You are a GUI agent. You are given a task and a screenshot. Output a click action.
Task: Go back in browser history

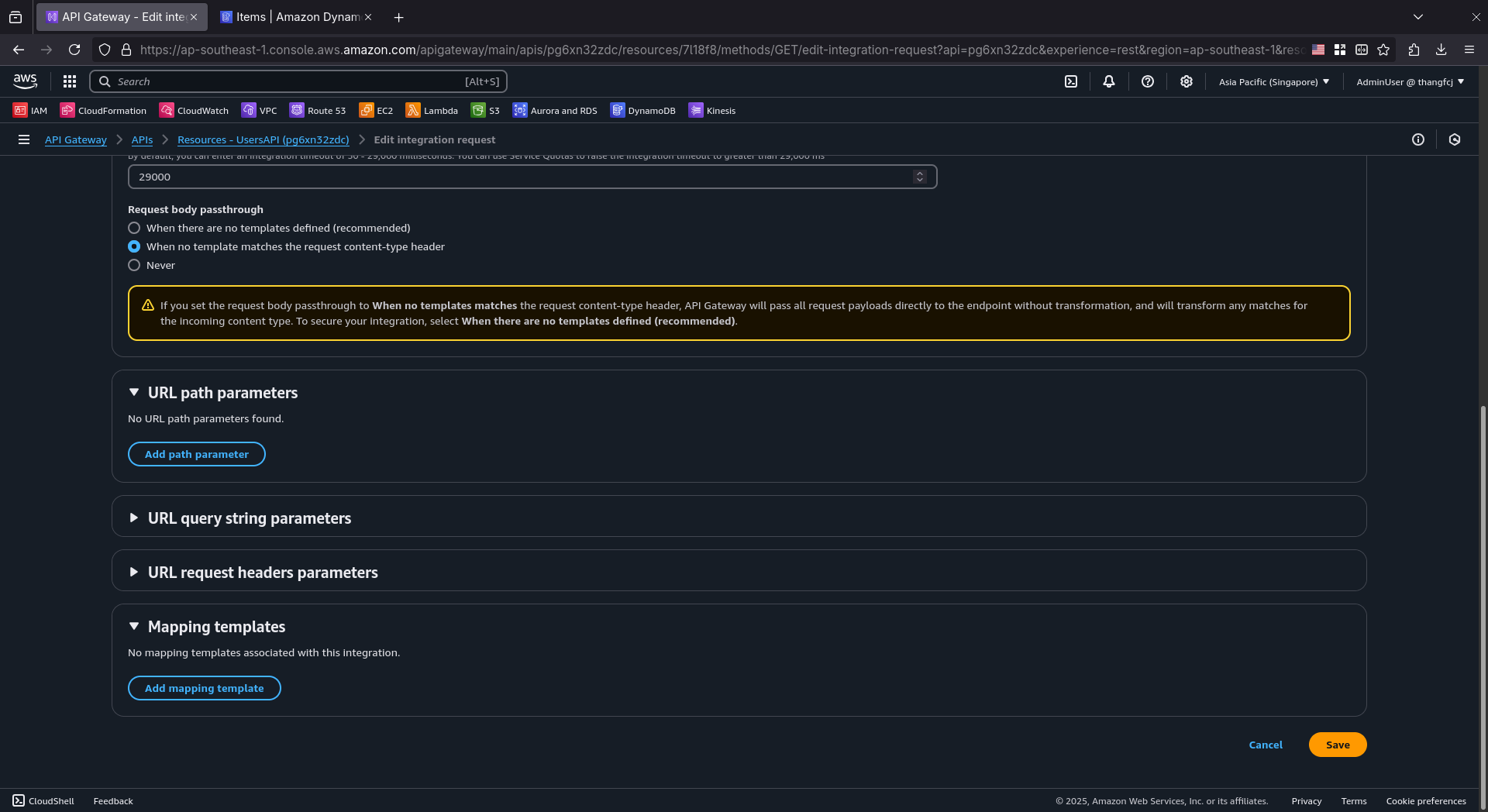(x=19, y=50)
